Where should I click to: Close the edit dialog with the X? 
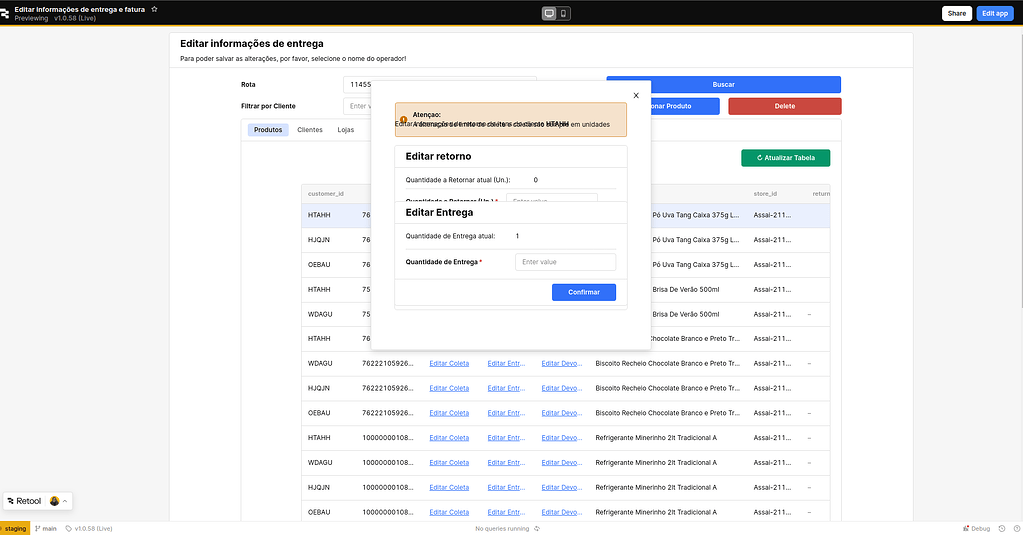tap(636, 95)
